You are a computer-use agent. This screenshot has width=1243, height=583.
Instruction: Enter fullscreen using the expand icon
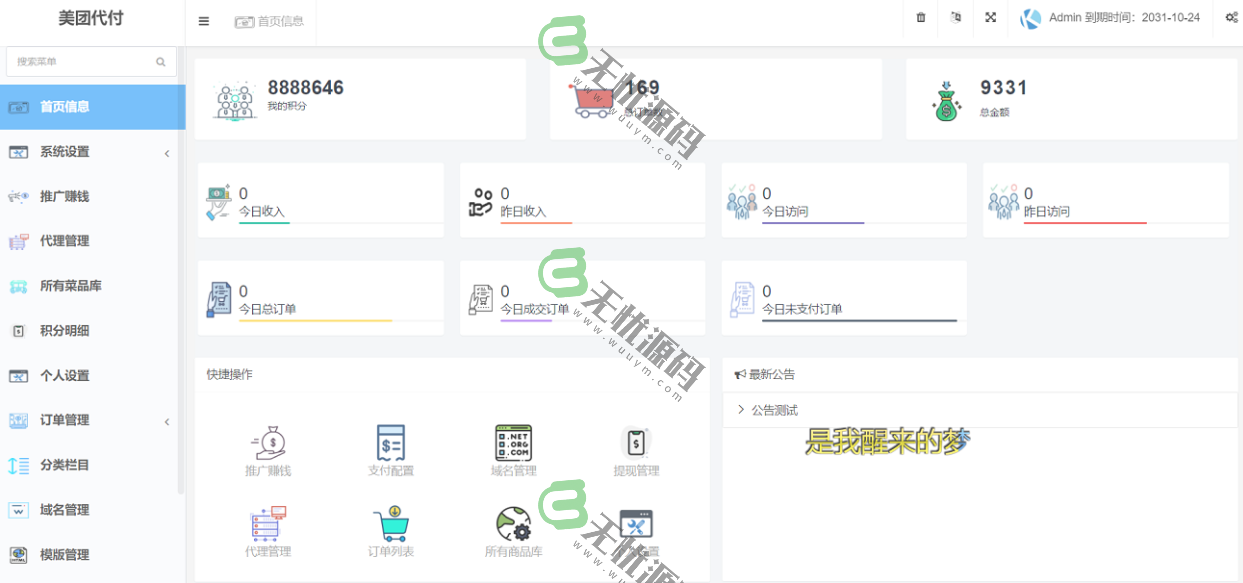990,17
